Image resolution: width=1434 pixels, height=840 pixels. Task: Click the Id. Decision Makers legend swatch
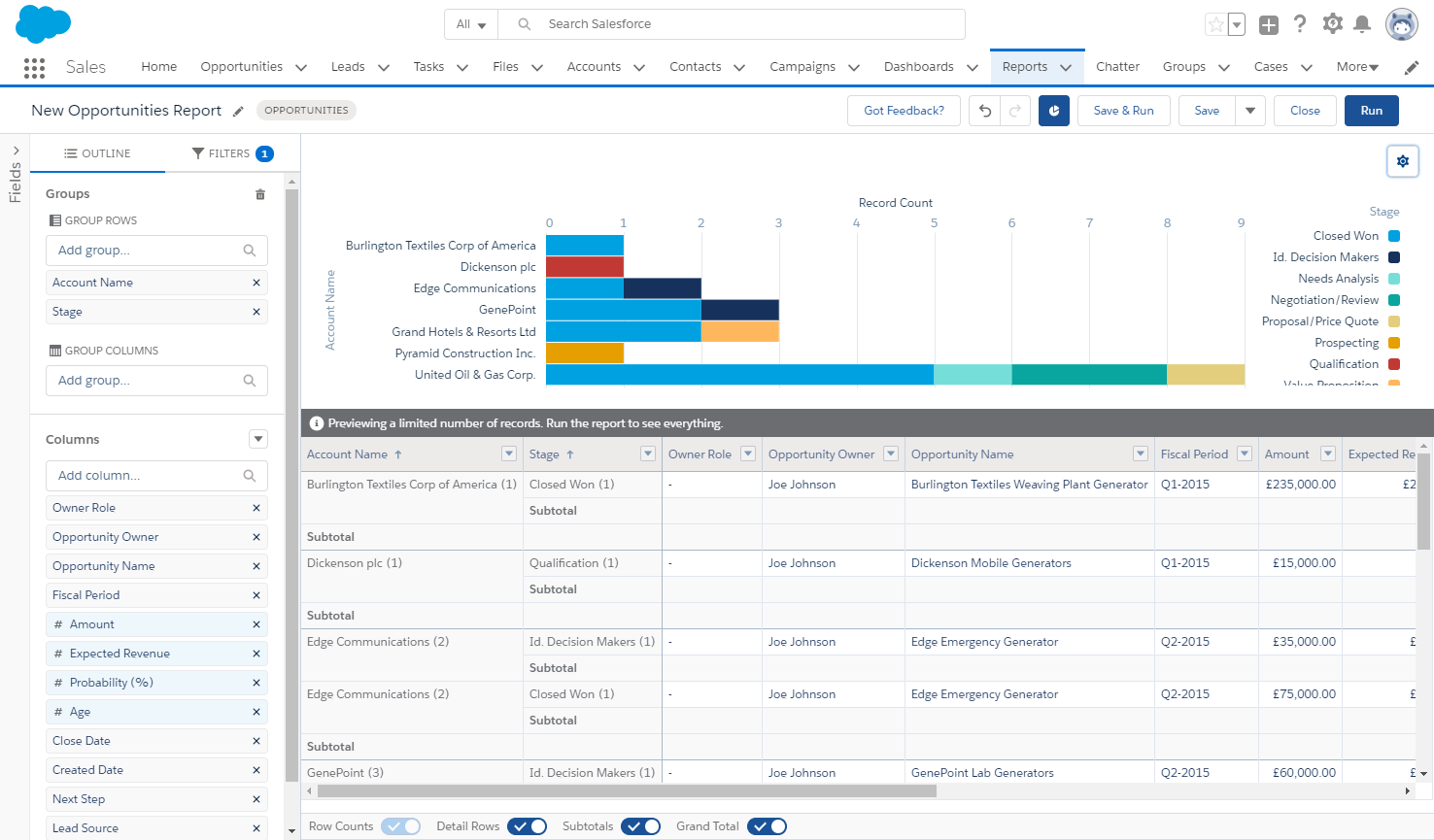tap(1394, 257)
